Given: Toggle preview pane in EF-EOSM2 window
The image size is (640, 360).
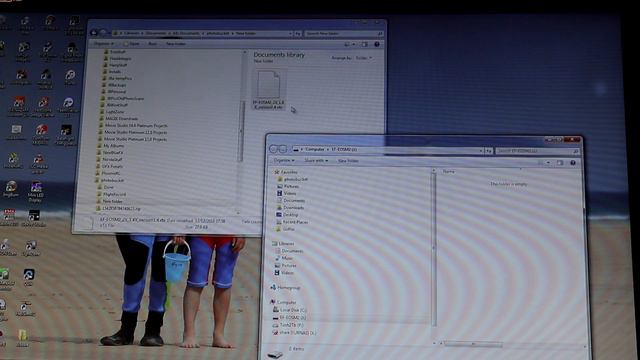Looking at the screenshot, I should pos(560,162).
